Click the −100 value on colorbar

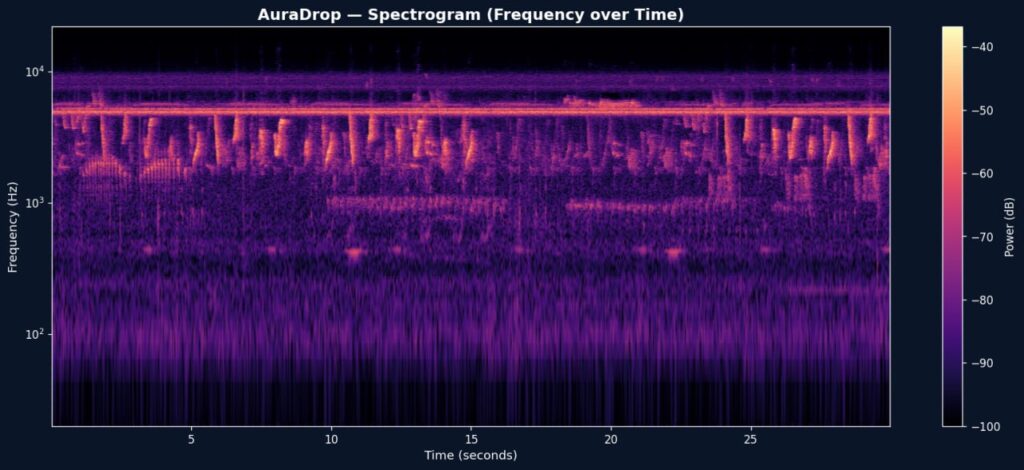click(984, 426)
